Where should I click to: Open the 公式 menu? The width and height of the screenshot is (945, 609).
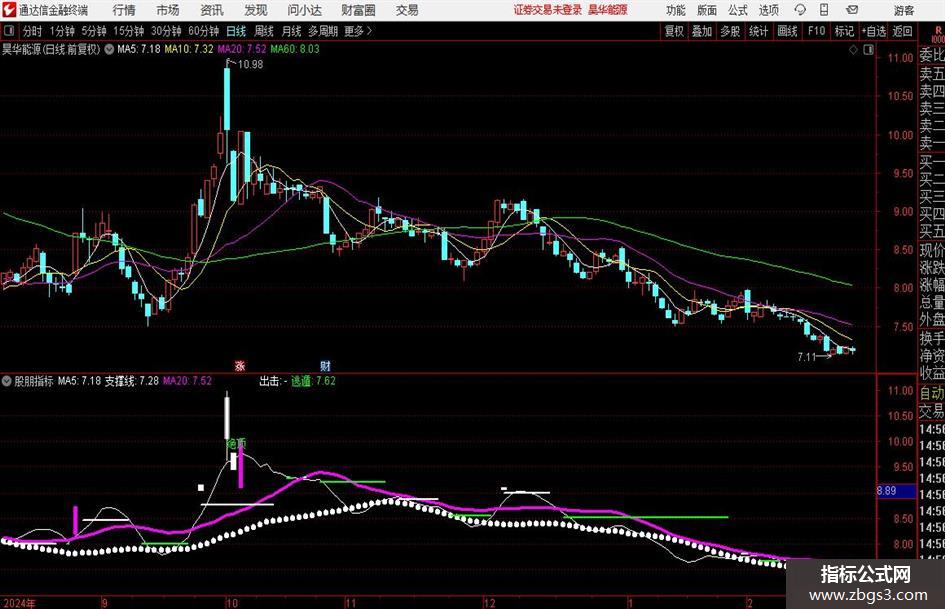point(738,10)
